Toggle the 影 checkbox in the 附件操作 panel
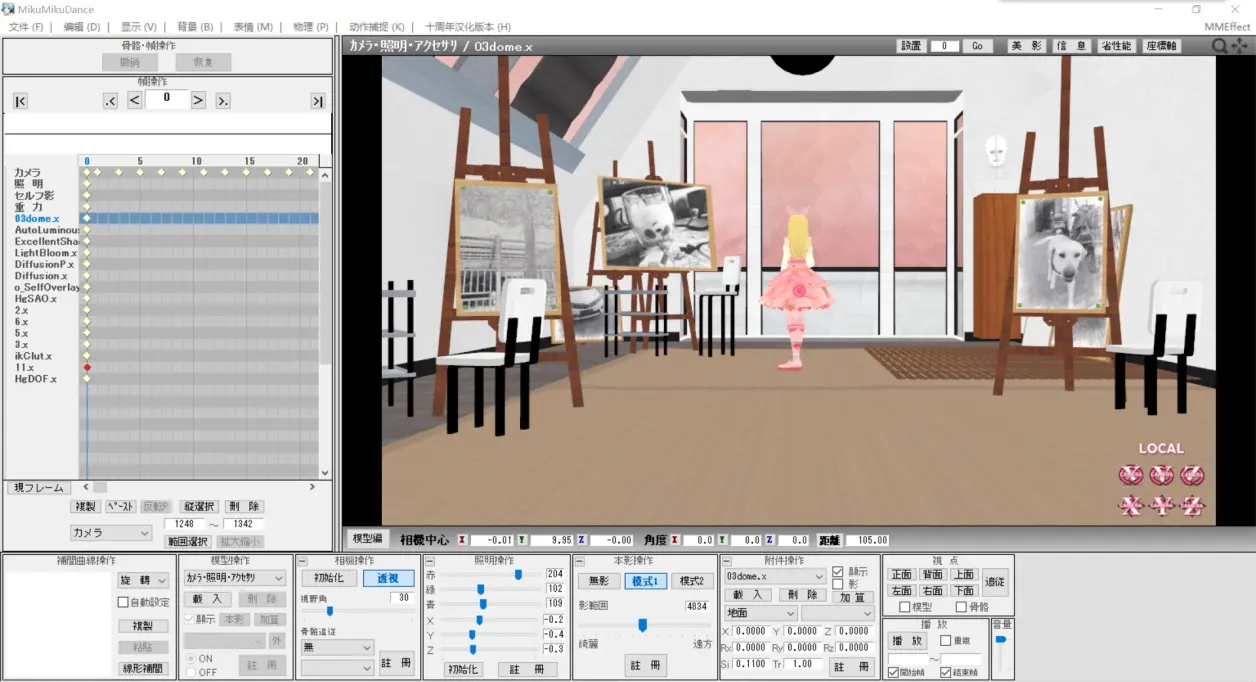The height and width of the screenshot is (682, 1256). [x=838, y=584]
